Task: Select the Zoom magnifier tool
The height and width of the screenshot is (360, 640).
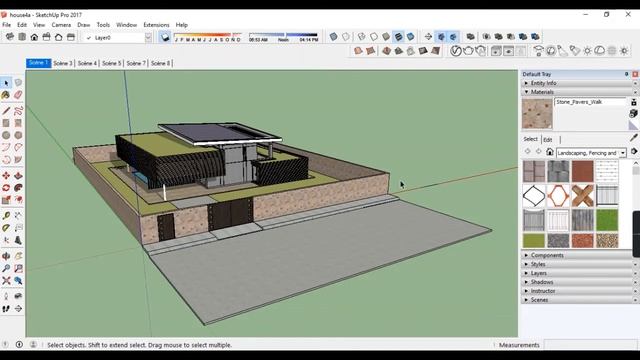Action: point(6,268)
